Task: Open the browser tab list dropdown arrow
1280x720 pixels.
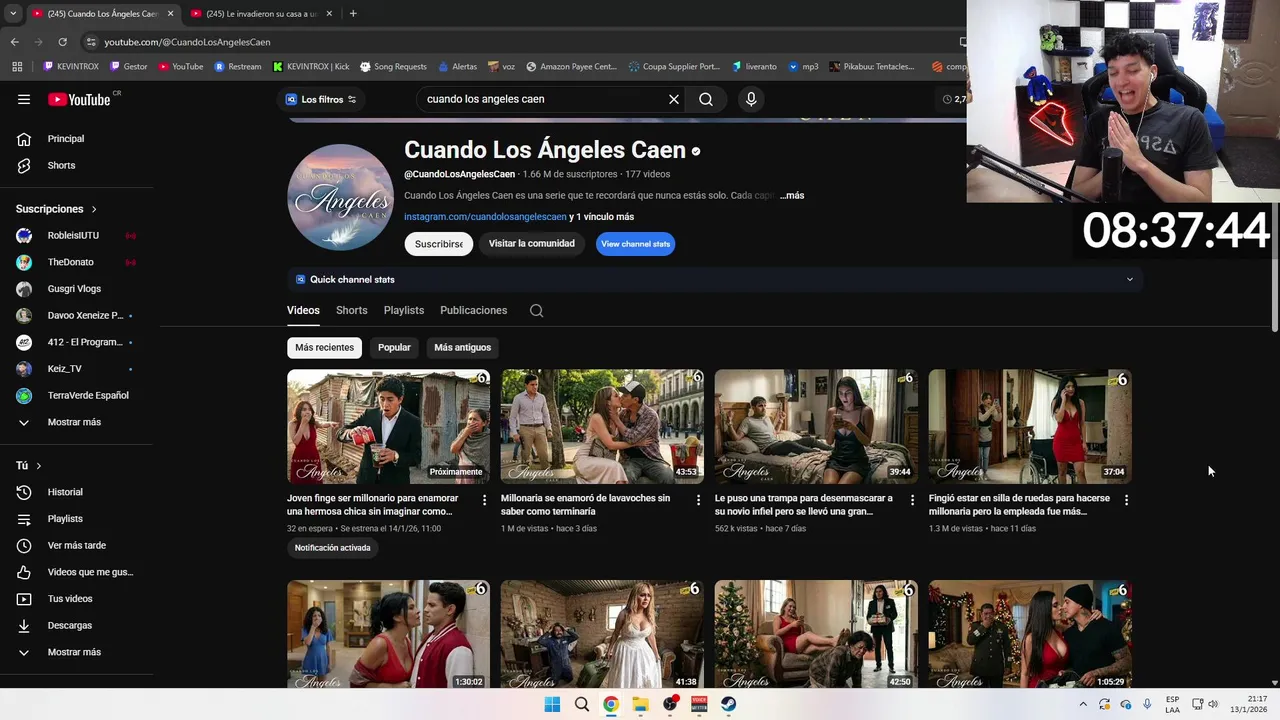Action: tap(13, 13)
